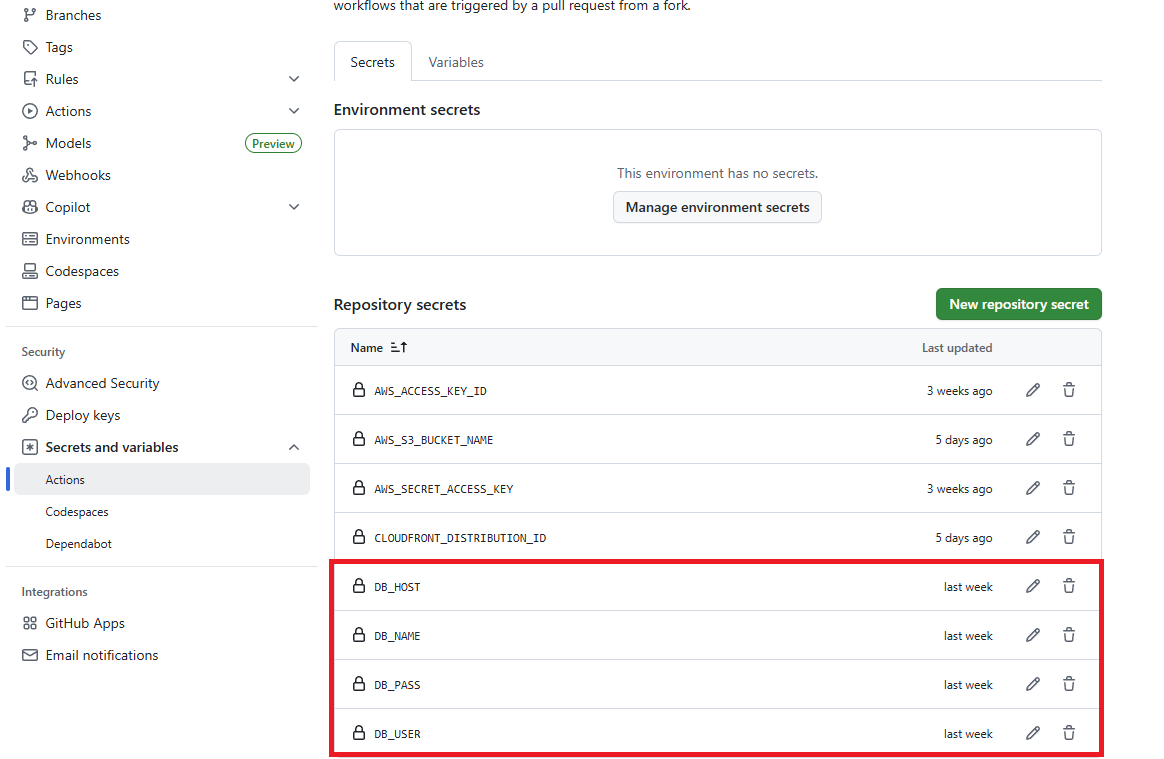Go to Deploy keys in sidebar

[83, 415]
